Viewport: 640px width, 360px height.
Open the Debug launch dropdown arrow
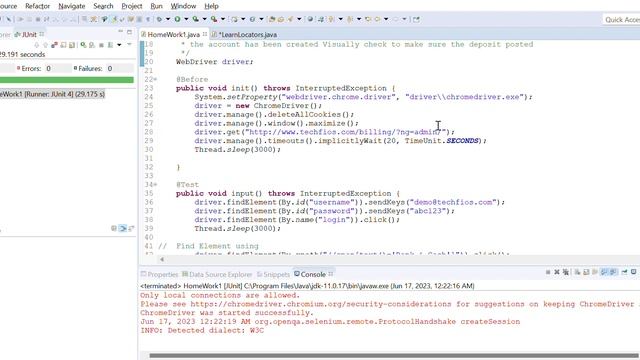pos(168,19)
